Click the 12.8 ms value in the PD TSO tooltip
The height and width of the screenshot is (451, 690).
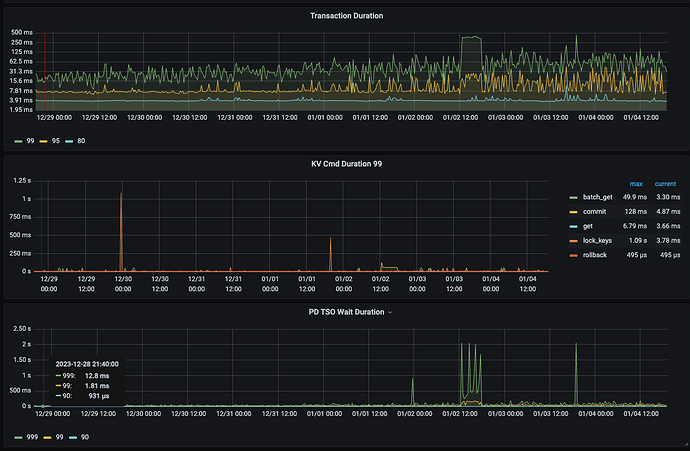pyautogui.click(x=97, y=376)
